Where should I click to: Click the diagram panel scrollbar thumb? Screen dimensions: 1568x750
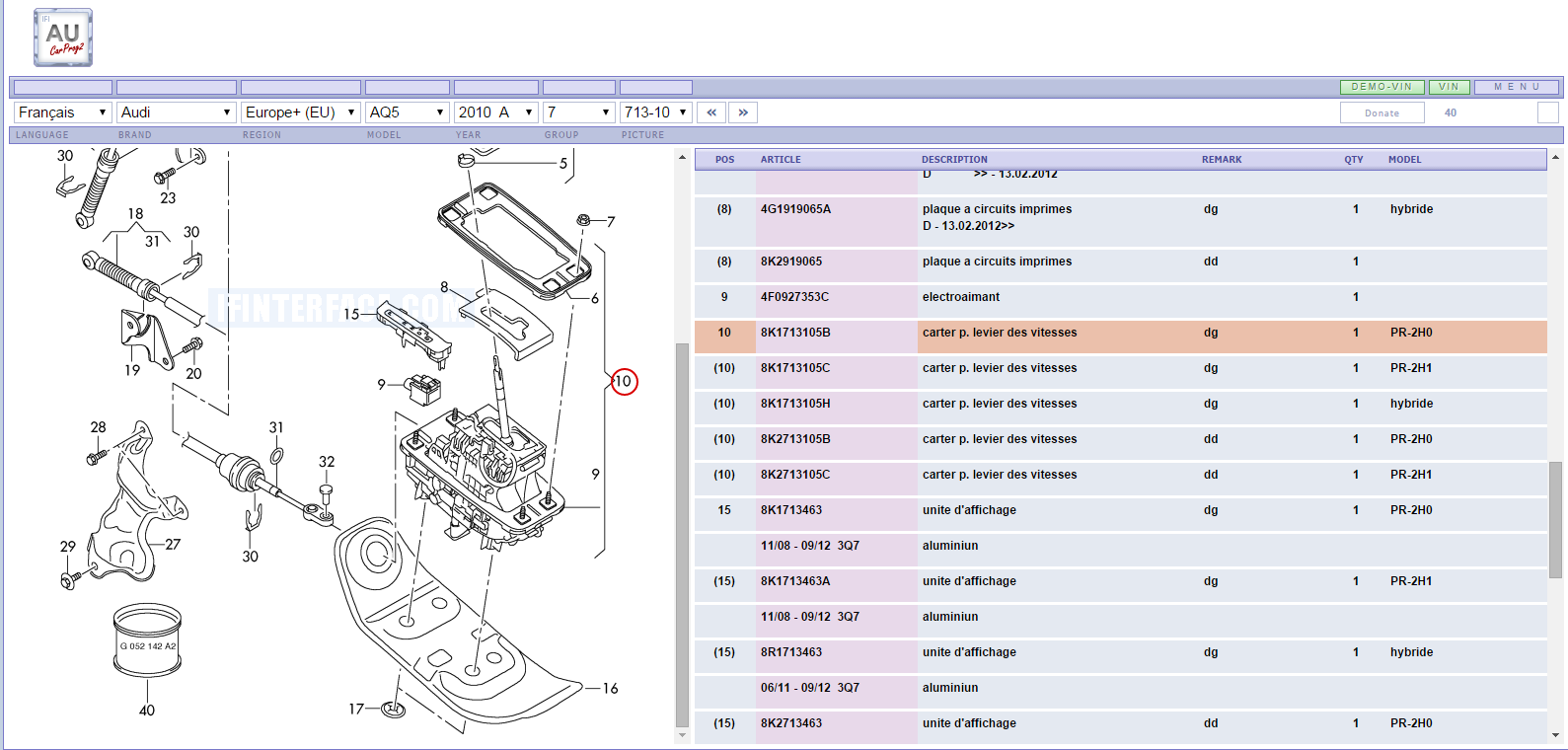click(682, 534)
